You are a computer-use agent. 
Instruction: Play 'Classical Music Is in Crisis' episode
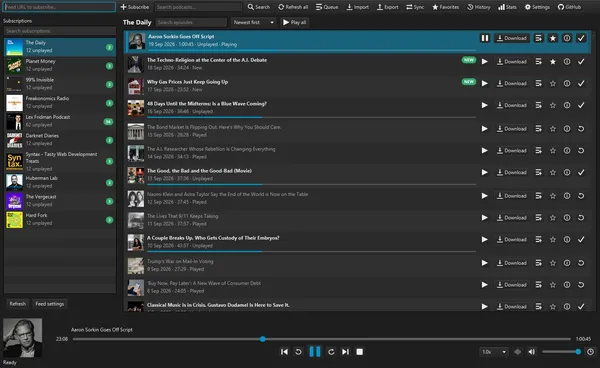[484, 306]
